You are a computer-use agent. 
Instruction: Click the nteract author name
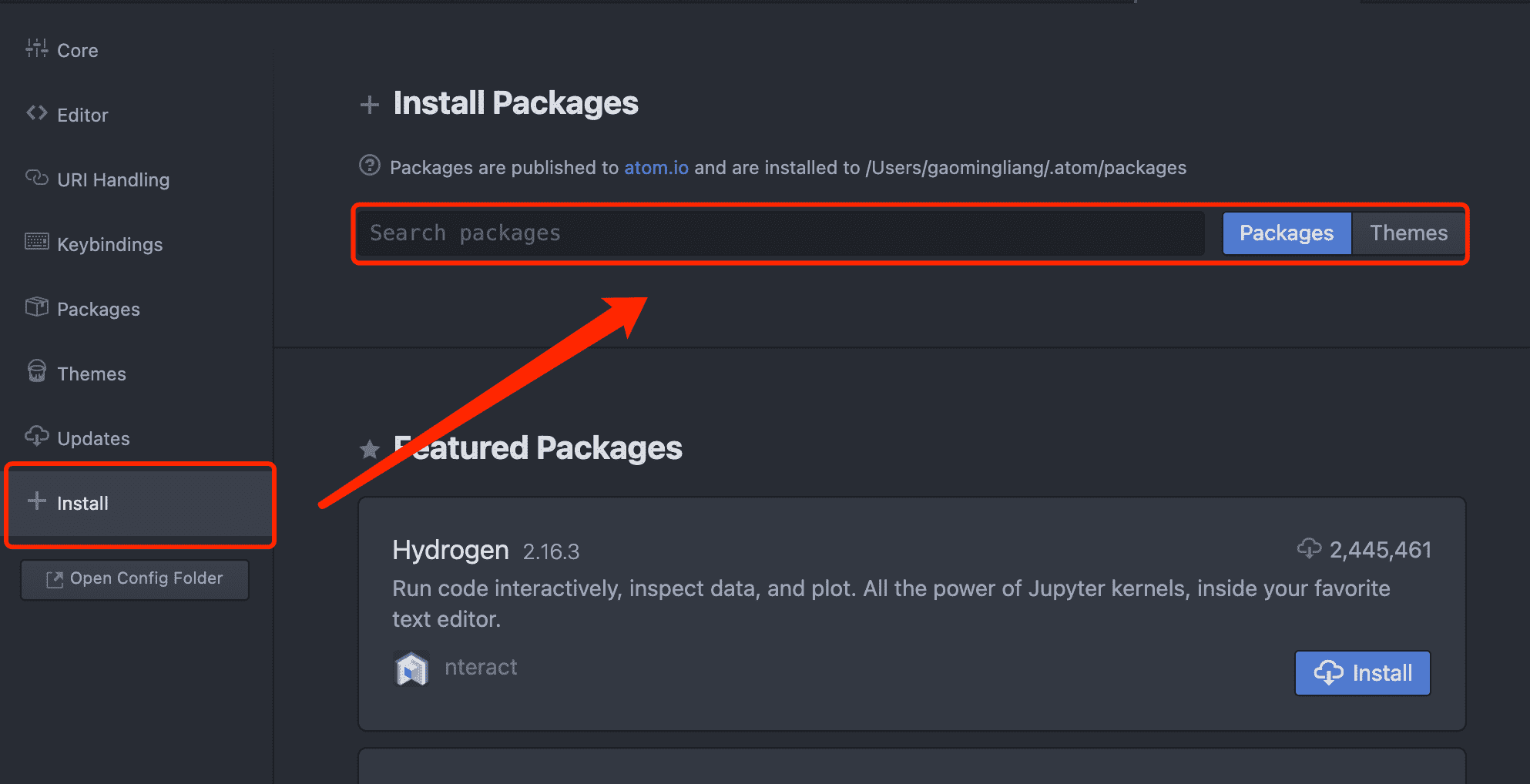tap(481, 667)
